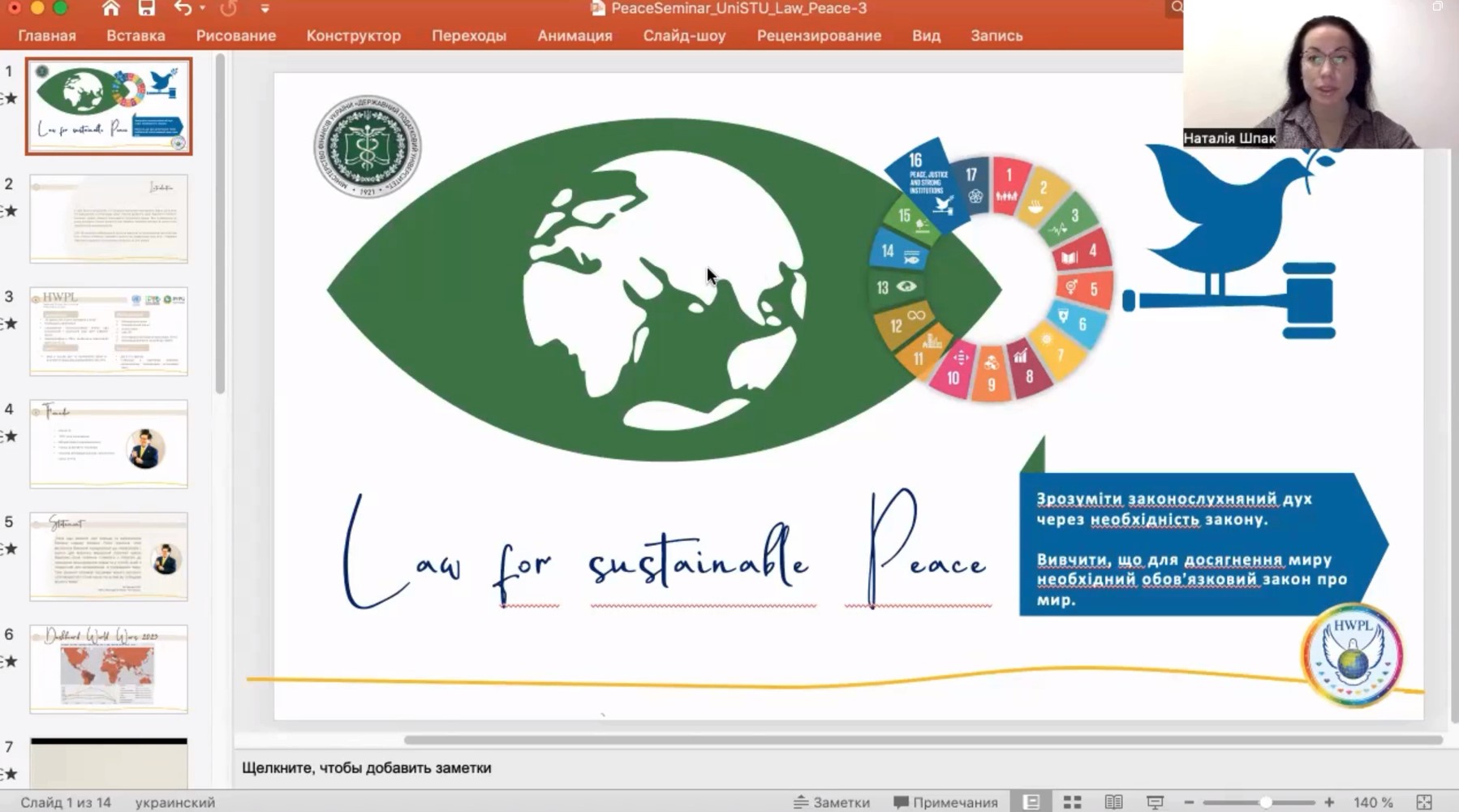1459x812 pixels.
Task: Open the Home icon in the title bar
Action: pyautogui.click(x=111, y=8)
